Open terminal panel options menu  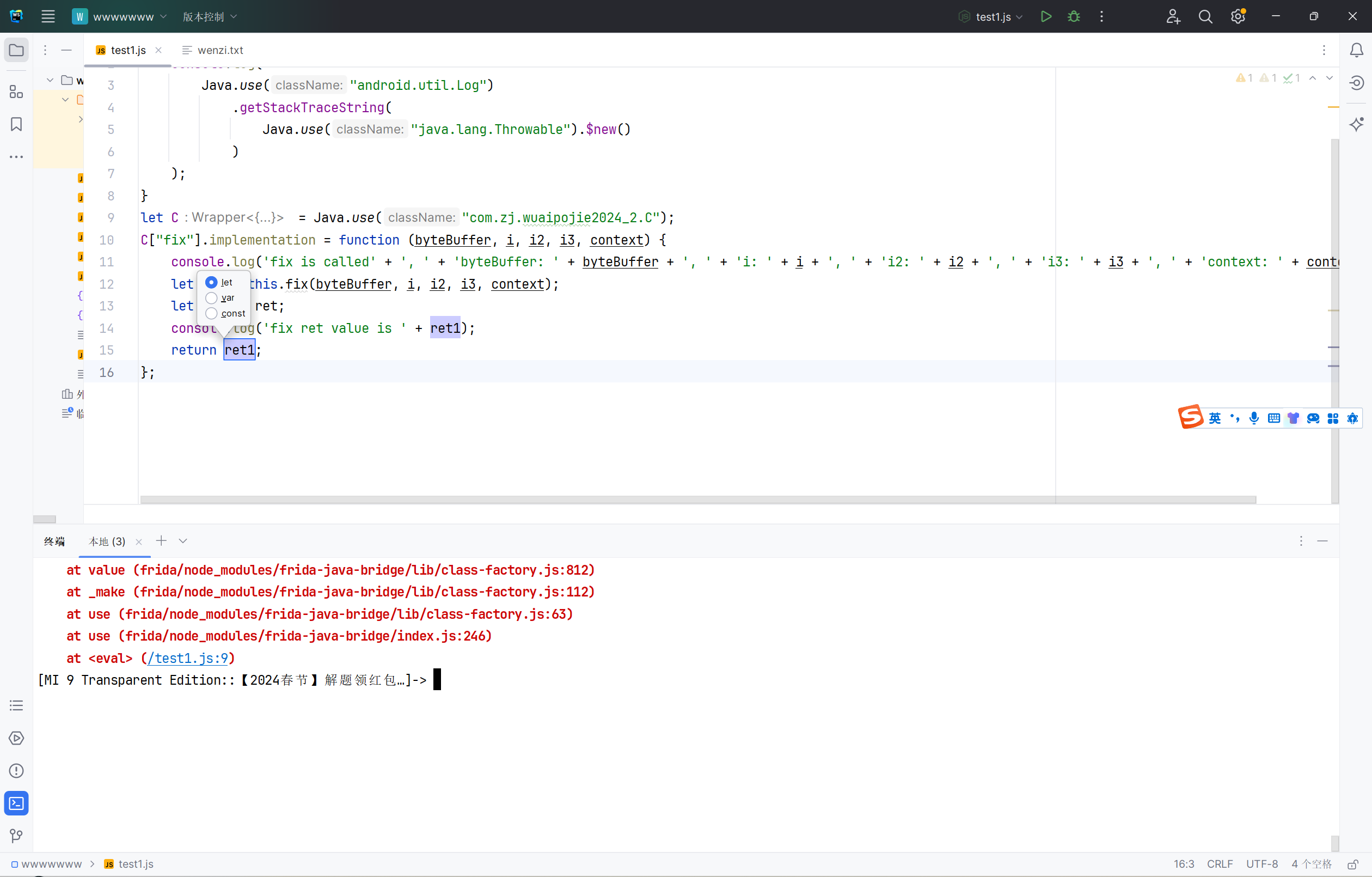(1300, 540)
